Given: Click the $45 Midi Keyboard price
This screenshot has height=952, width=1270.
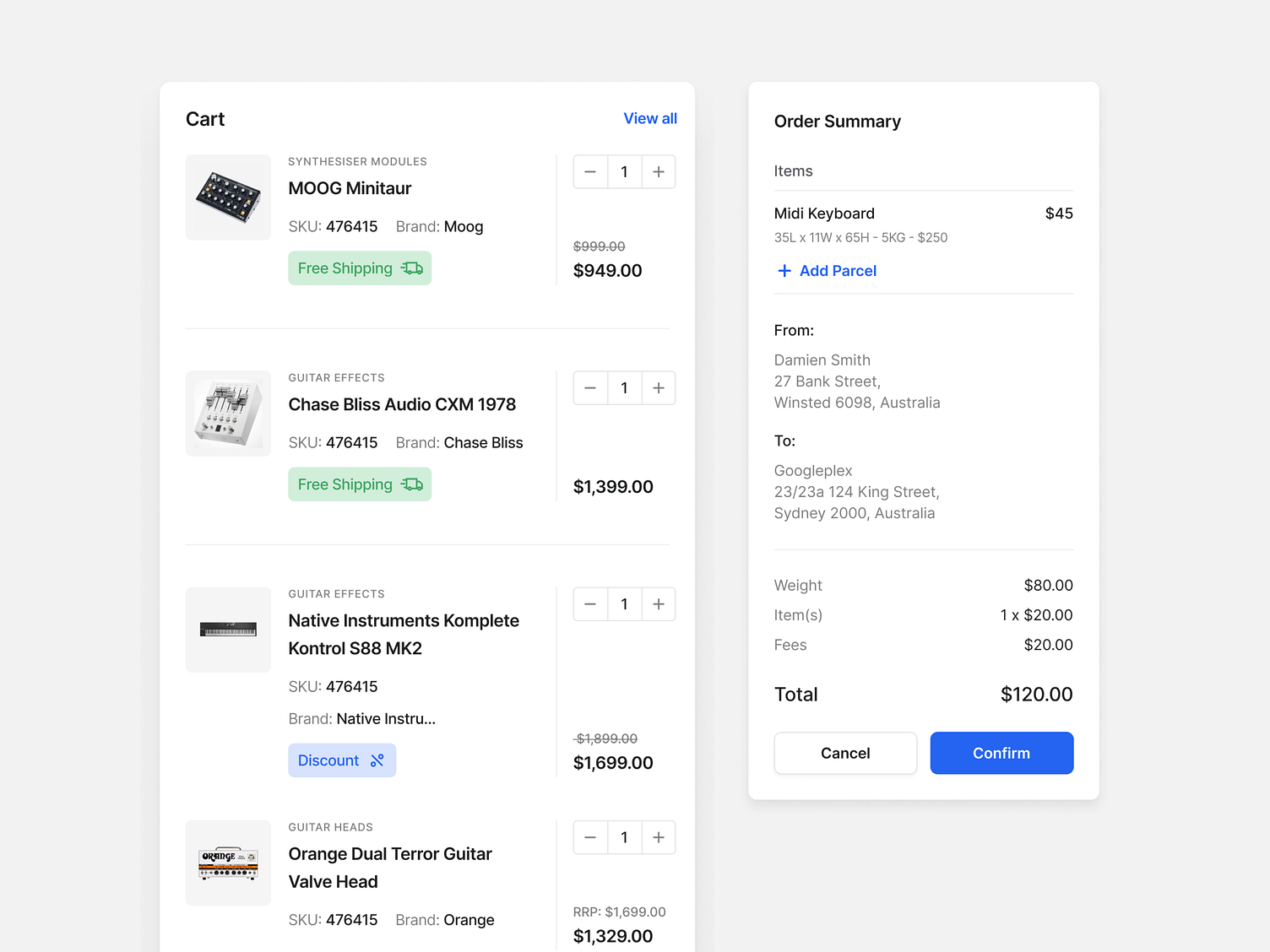Looking at the screenshot, I should tap(1059, 214).
